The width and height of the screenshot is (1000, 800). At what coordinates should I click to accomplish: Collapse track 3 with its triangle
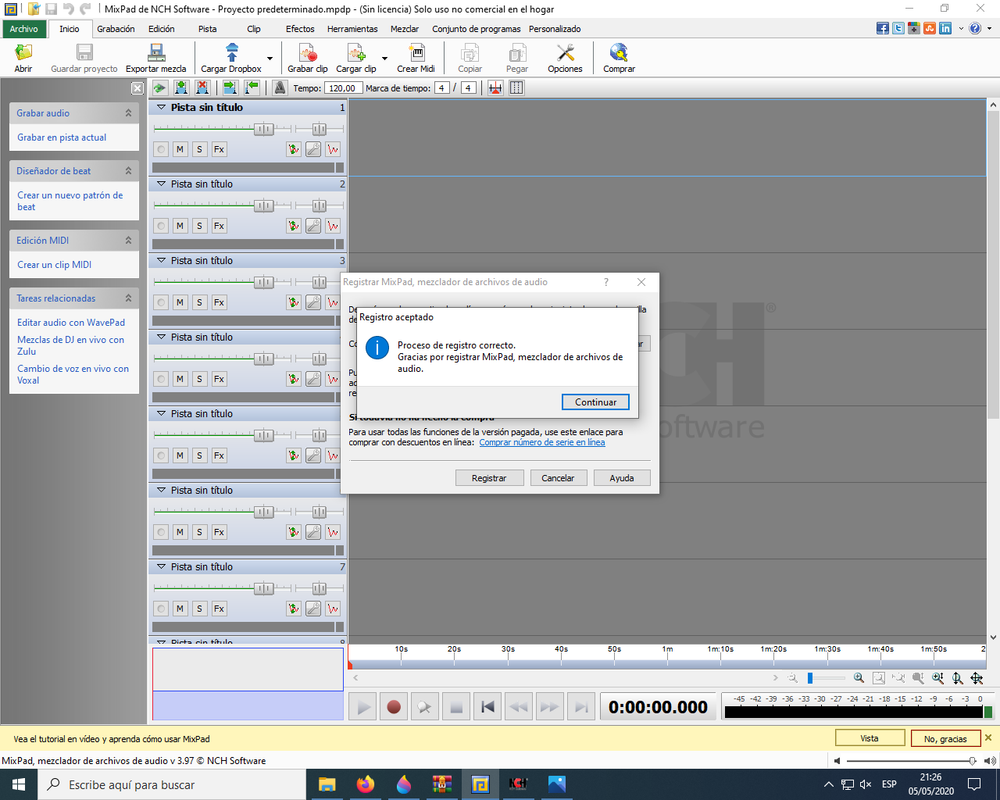161,260
